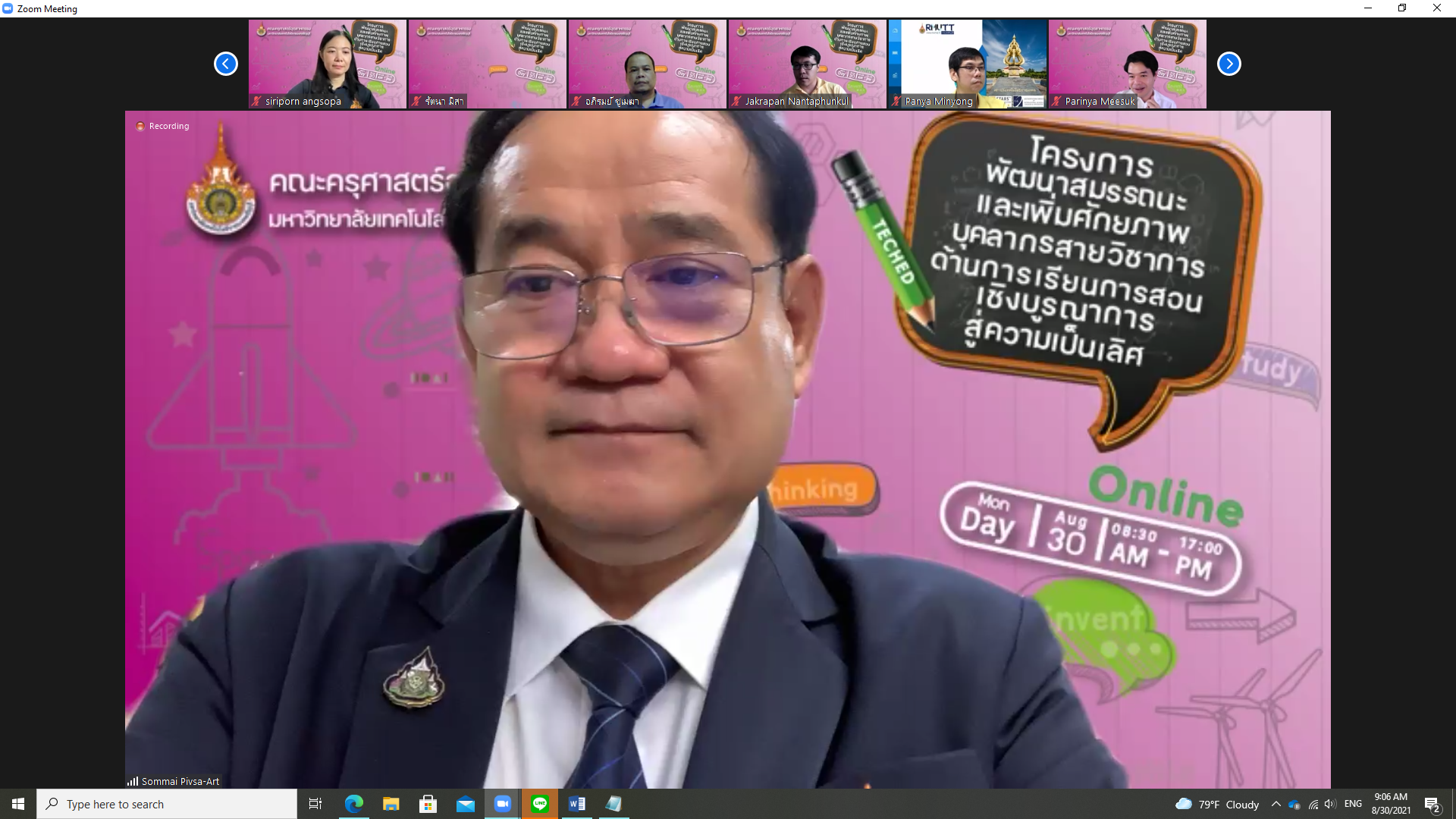This screenshot has width=1456, height=819.
Task: Open Microsoft Edge from taskbar
Action: click(353, 804)
